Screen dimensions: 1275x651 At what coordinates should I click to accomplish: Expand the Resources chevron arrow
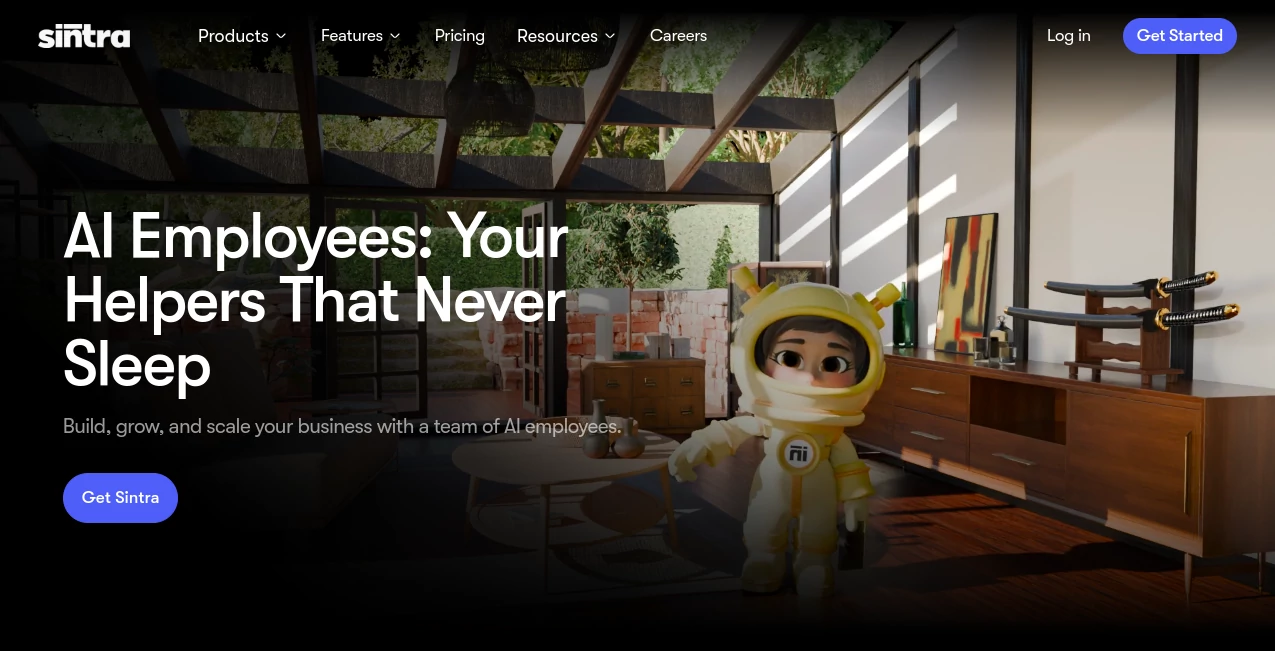click(x=610, y=36)
